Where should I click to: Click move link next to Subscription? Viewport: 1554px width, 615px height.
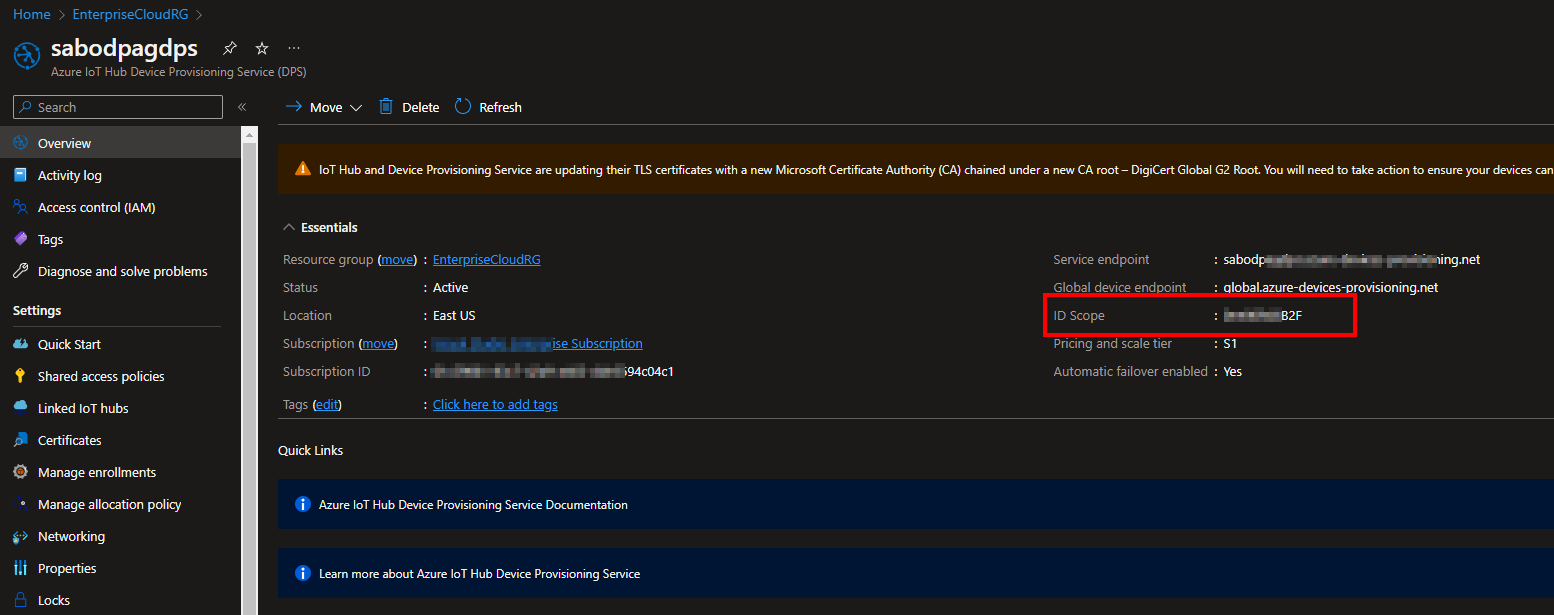pyautogui.click(x=378, y=343)
